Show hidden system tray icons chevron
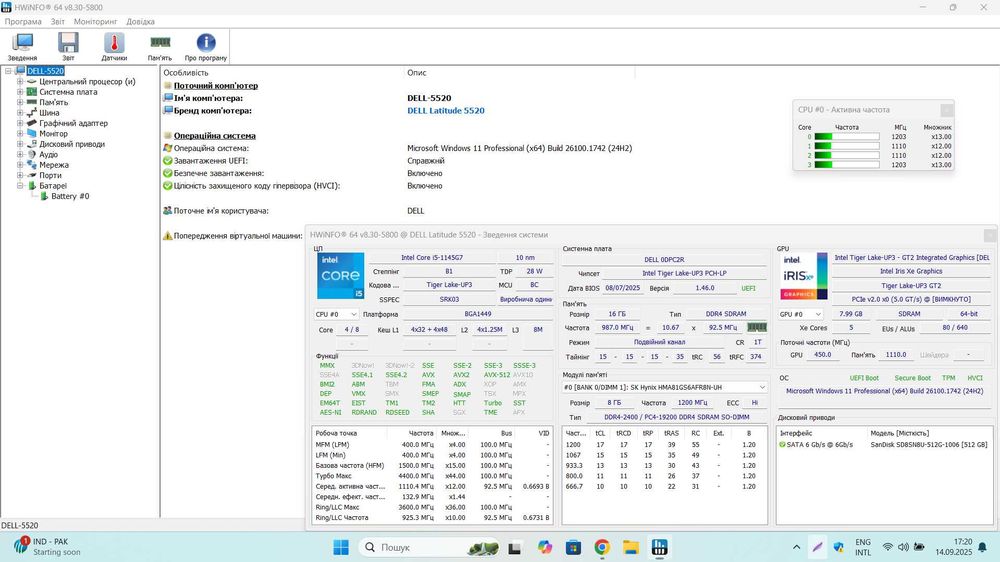 (x=797, y=547)
